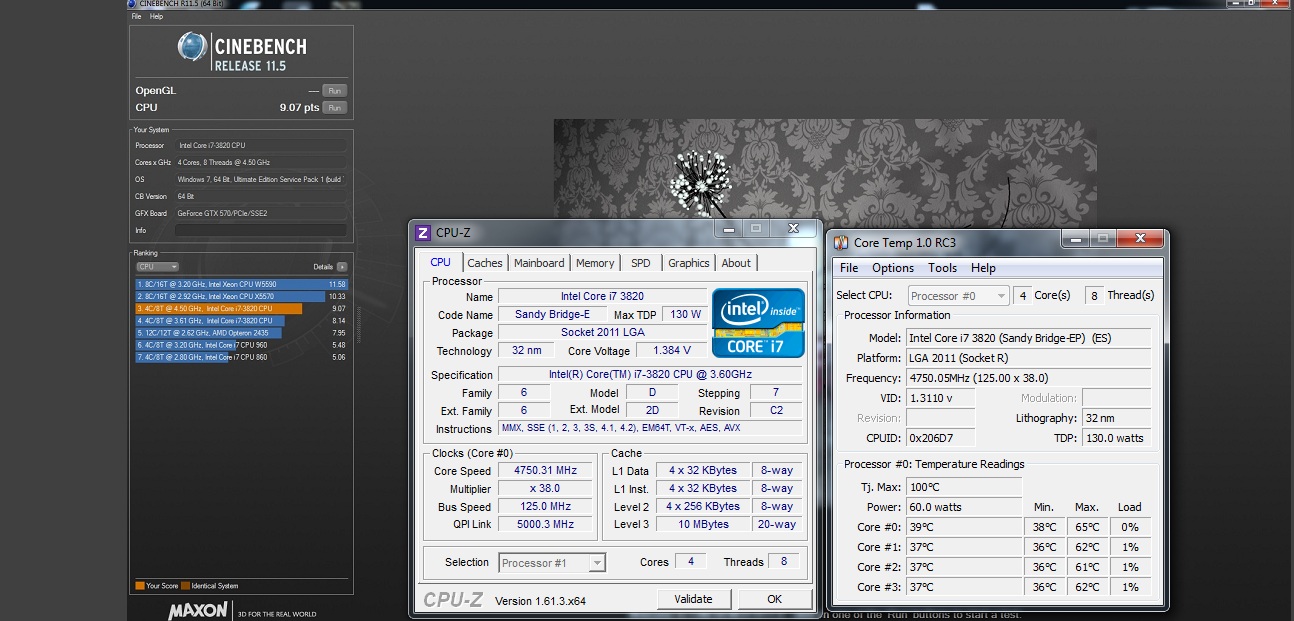Click the Core #0 temperature 39°C
Screen dimensions: 1294x621
(964, 527)
